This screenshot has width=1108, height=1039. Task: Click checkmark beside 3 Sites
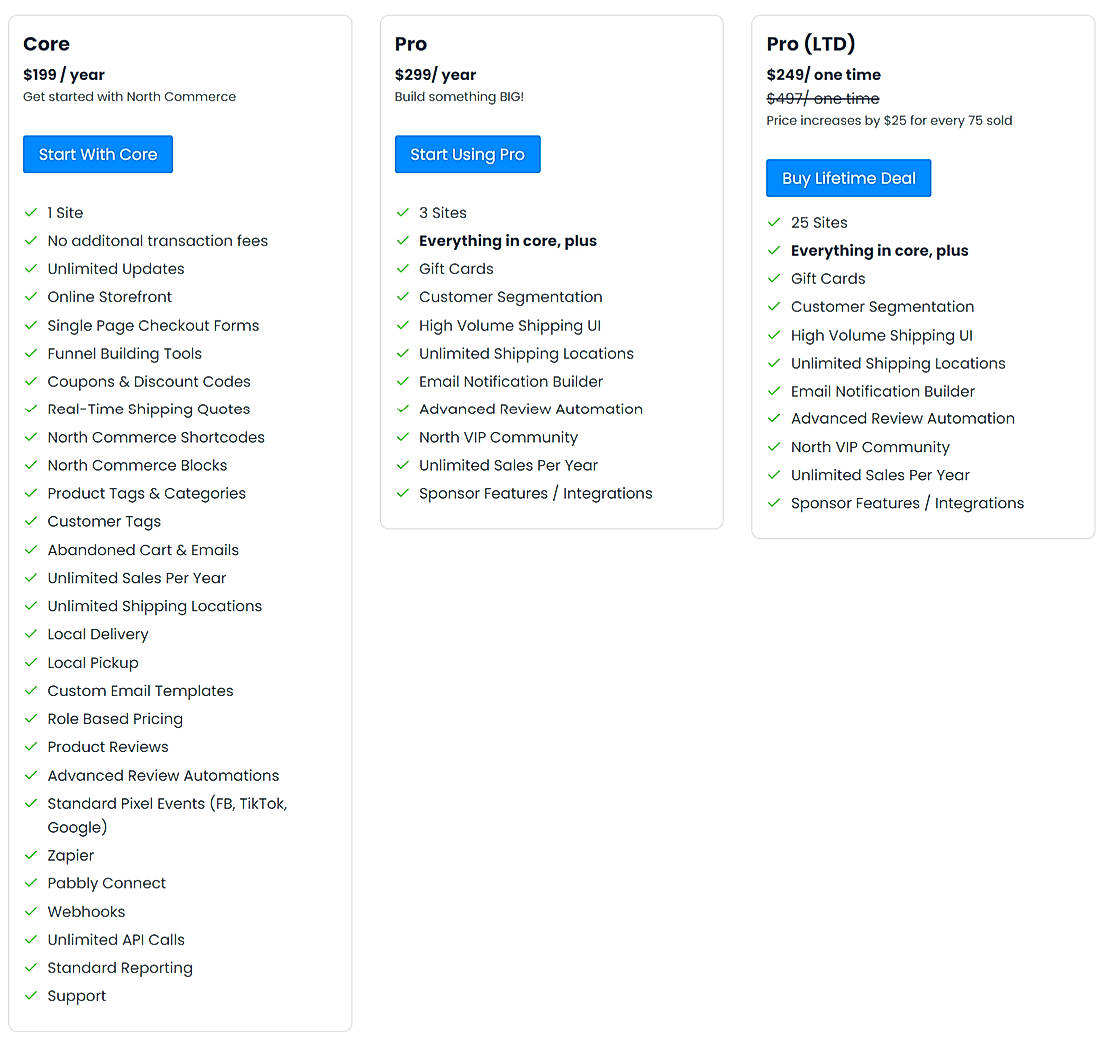tap(403, 212)
